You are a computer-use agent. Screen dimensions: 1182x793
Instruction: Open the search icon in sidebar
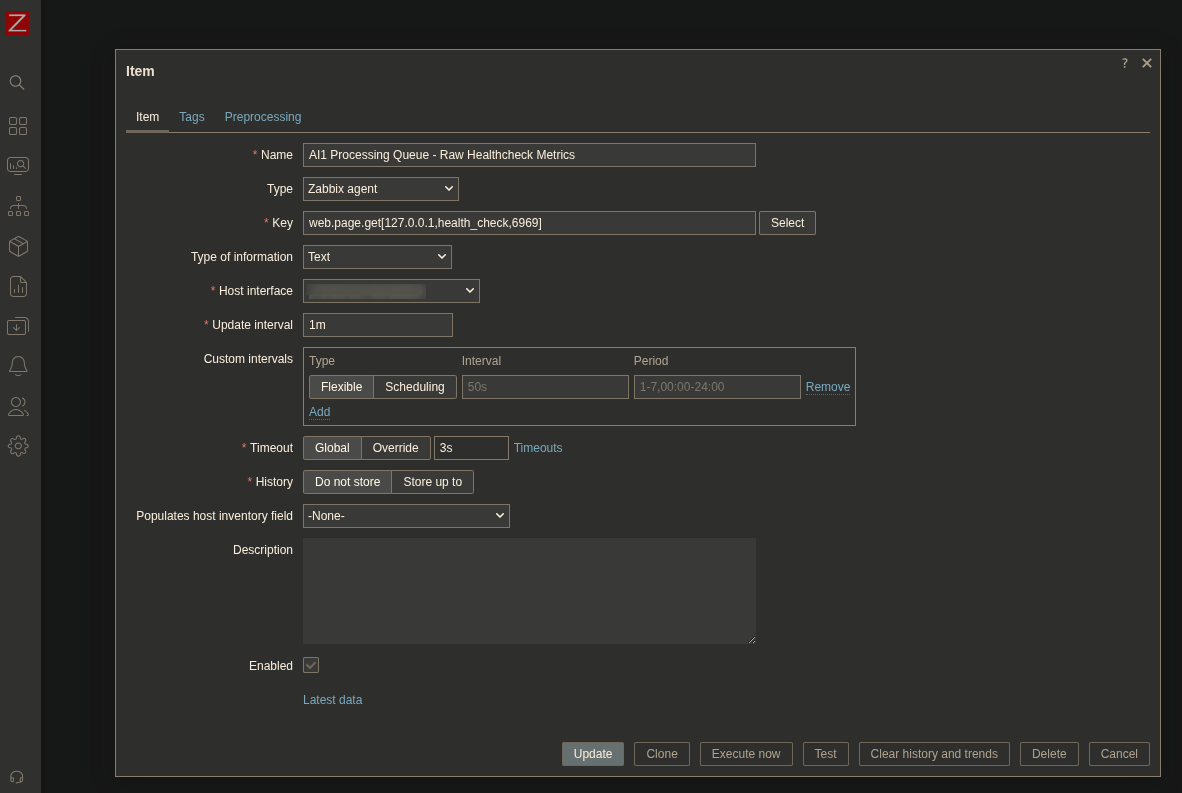(17, 82)
